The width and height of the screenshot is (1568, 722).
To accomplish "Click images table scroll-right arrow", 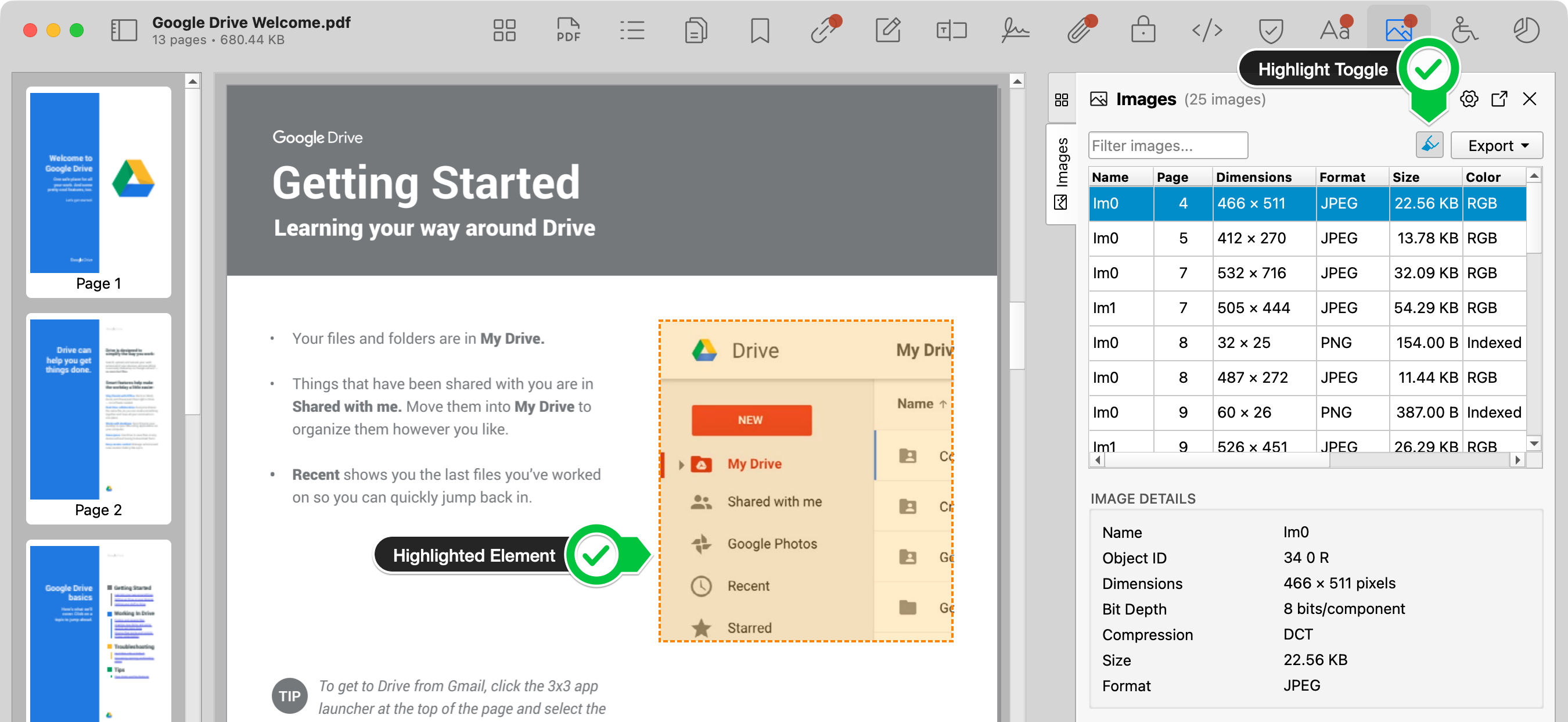I will 1518,460.
